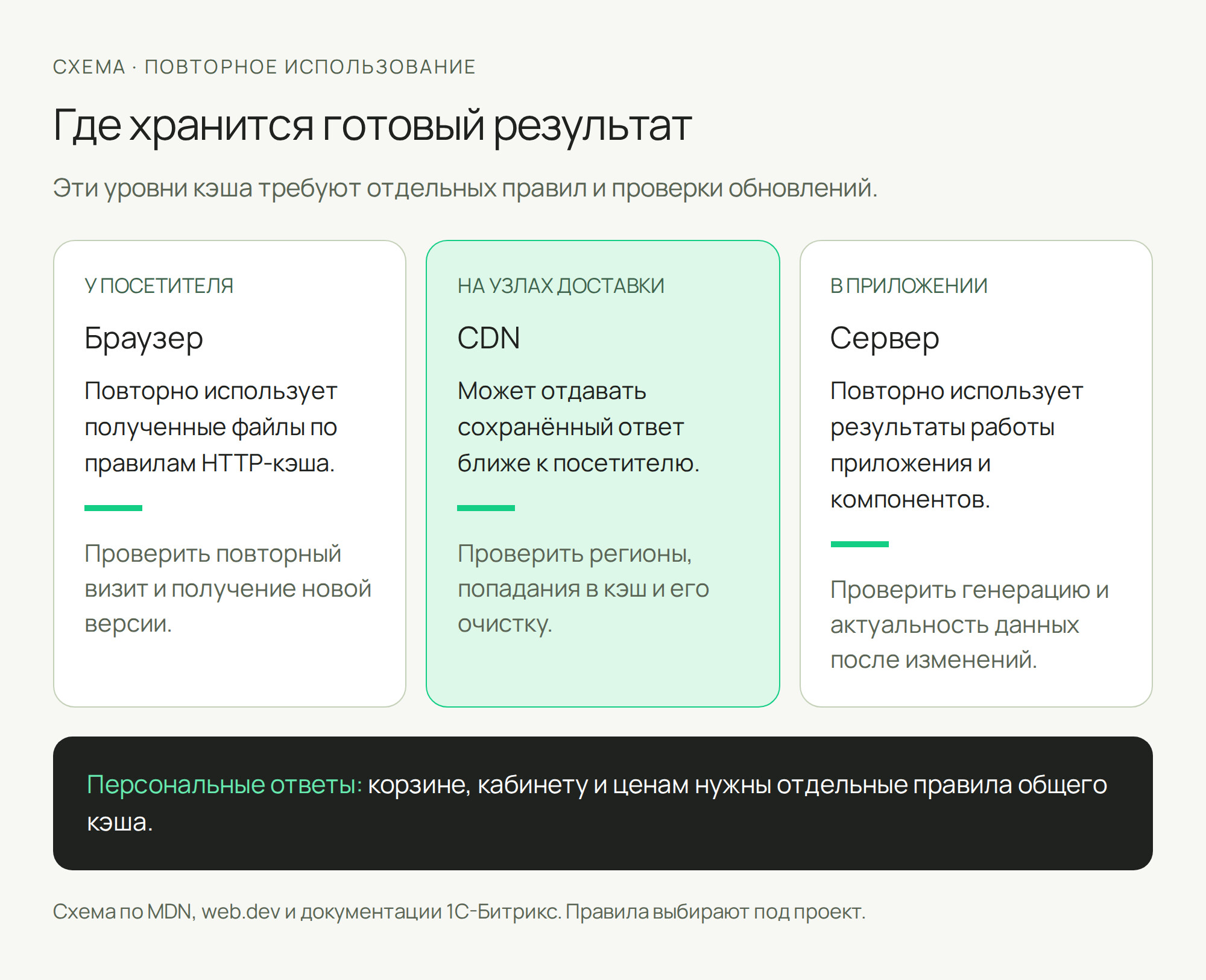
Task: Select the 'Браузер' card heading
Action: point(144,338)
